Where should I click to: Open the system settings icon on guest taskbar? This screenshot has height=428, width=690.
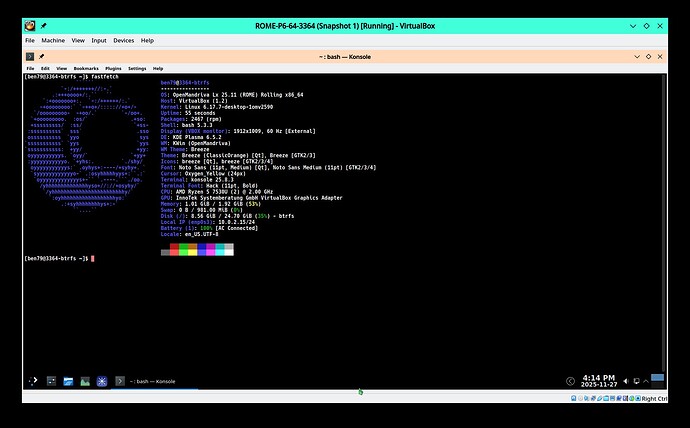click(x=51, y=381)
